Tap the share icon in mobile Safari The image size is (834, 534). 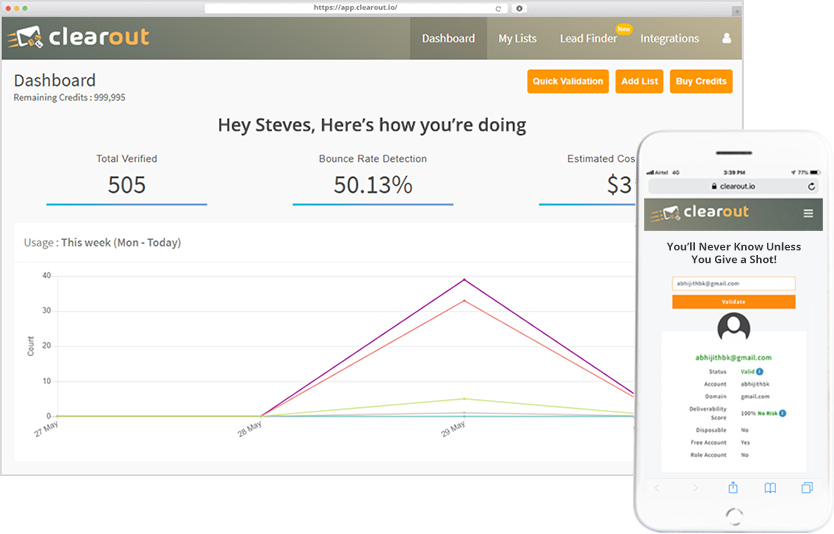click(x=732, y=487)
